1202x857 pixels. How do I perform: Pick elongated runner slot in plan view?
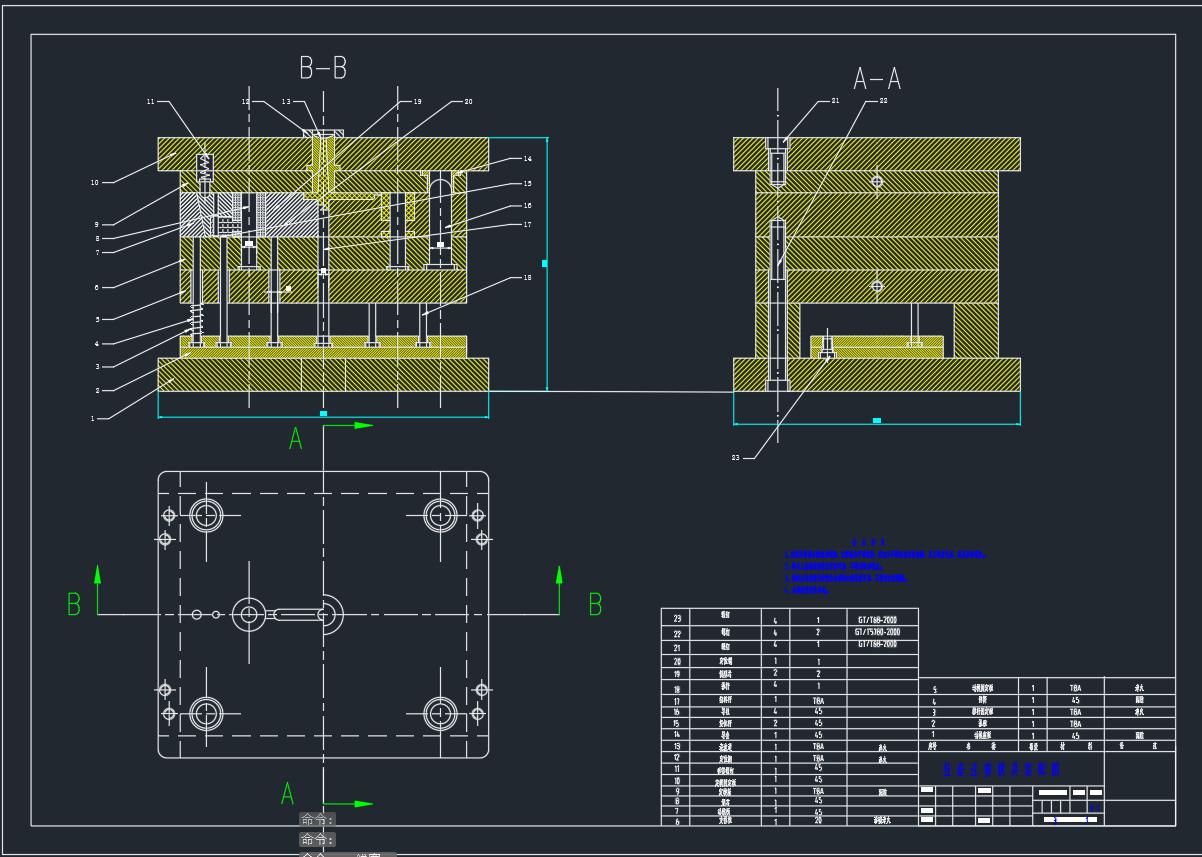click(x=298, y=614)
